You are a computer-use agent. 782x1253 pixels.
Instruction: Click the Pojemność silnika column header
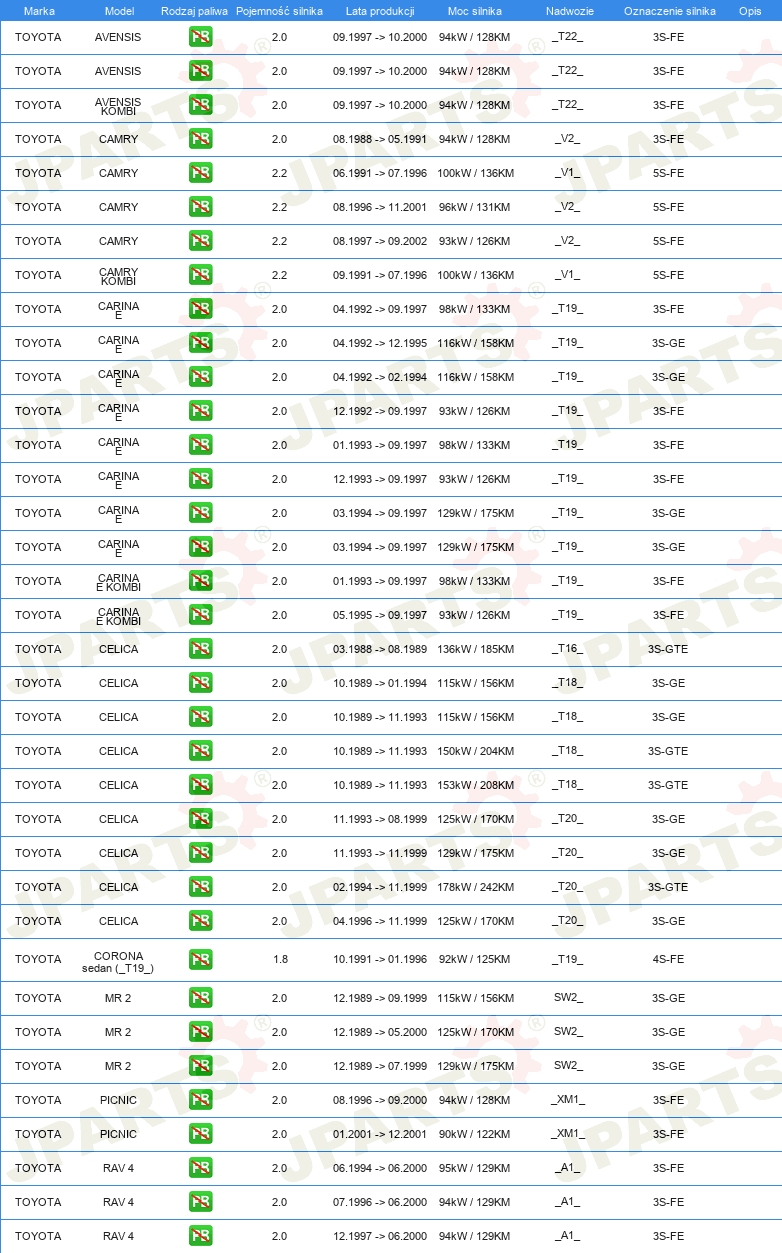tap(279, 11)
